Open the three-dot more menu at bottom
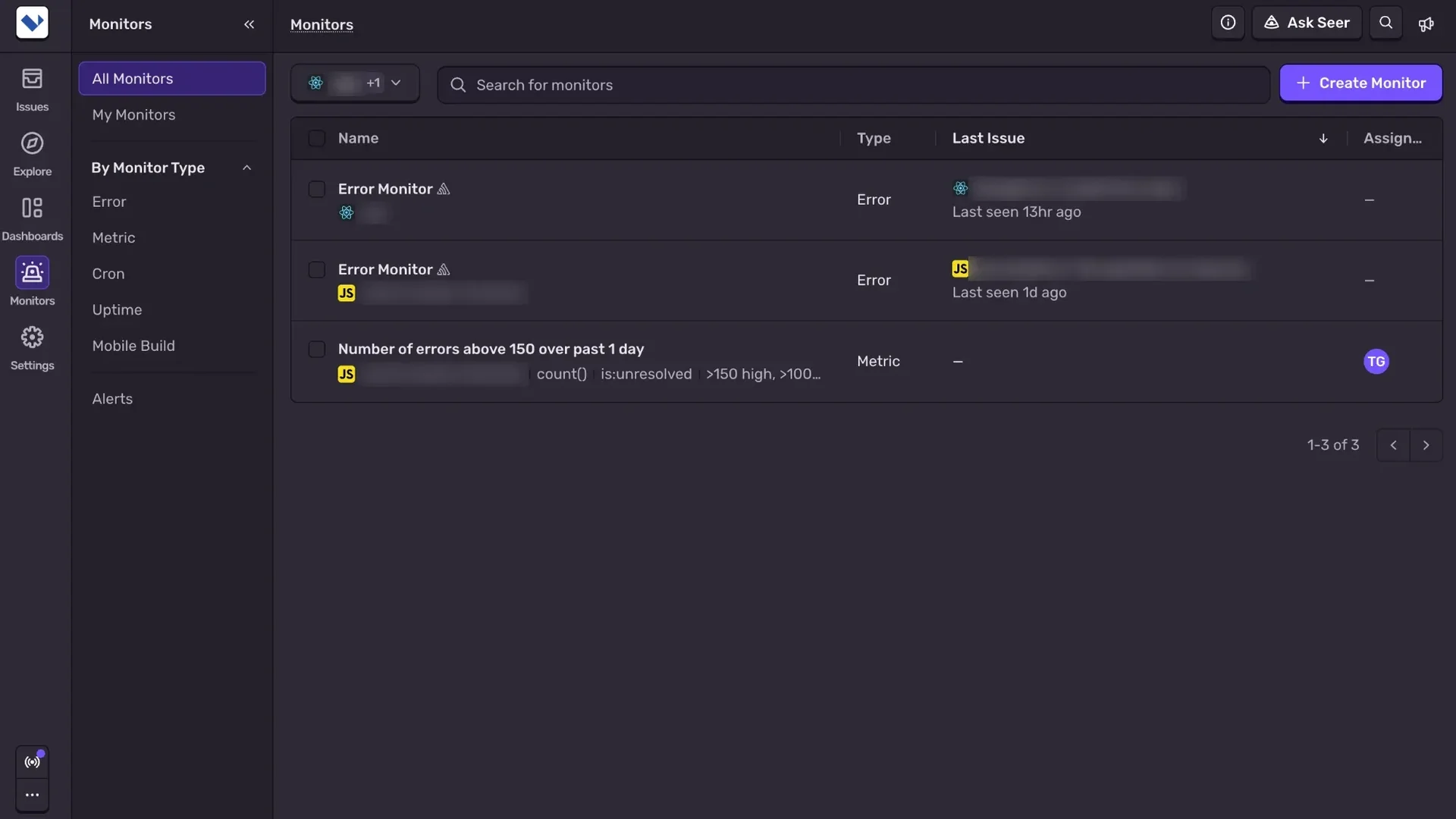This screenshot has width=1456, height=819. 32,795
